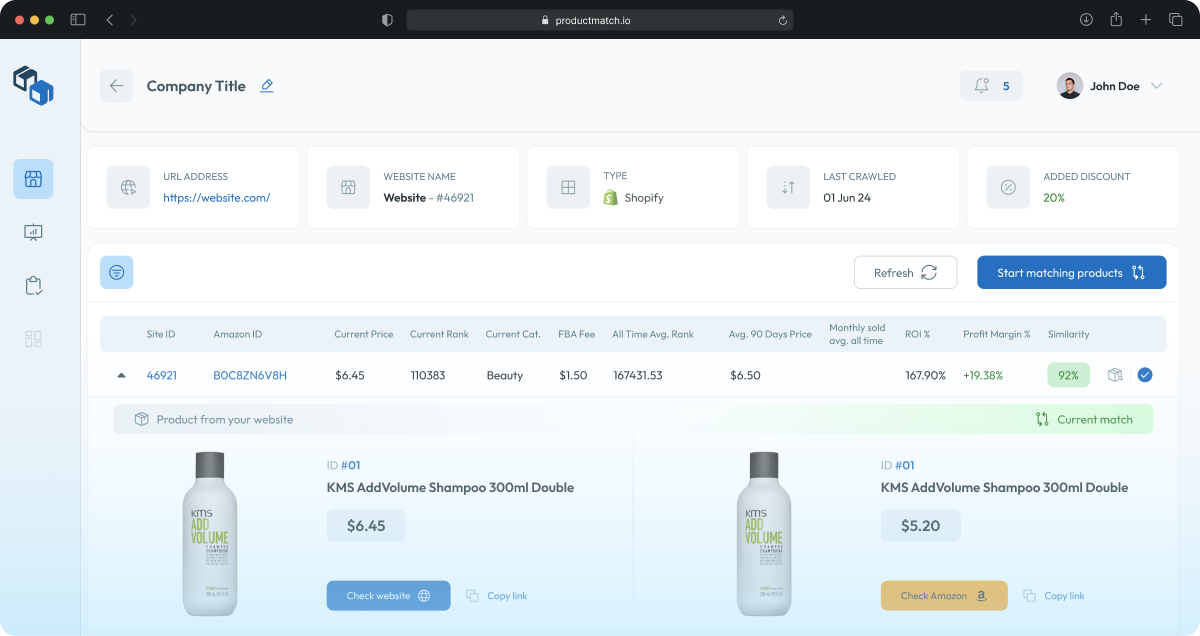
Task: Click the package box icon in row 46921
Action: pos(1115,375)
